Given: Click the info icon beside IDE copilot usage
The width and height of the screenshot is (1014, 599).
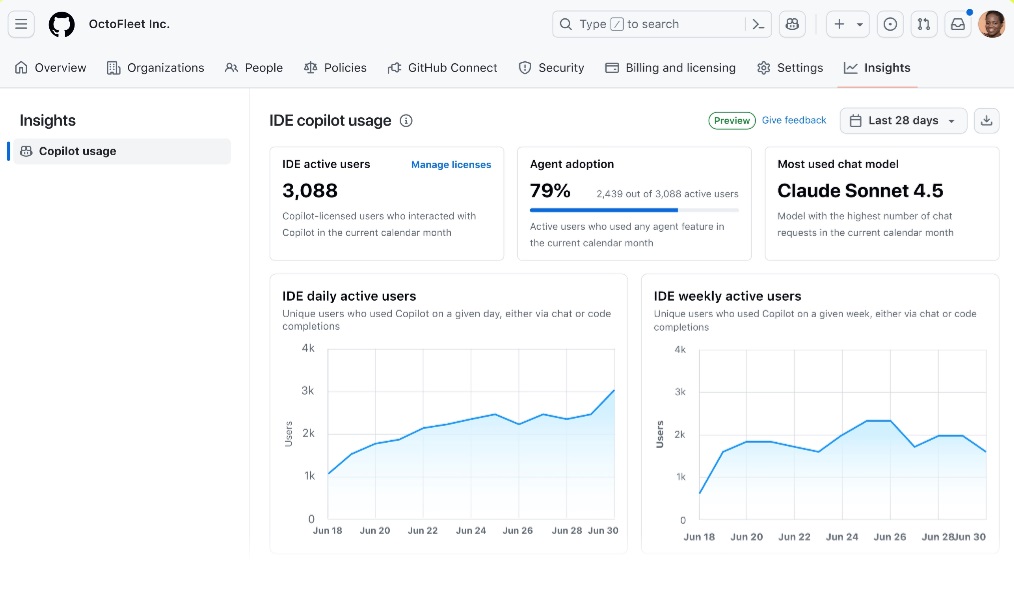Looking at the screenshot, I should (x=406, y=120).
